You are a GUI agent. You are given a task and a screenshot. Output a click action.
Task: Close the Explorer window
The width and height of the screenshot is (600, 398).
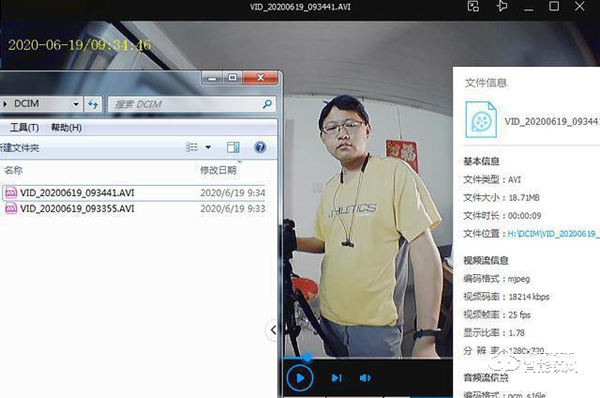260,78
